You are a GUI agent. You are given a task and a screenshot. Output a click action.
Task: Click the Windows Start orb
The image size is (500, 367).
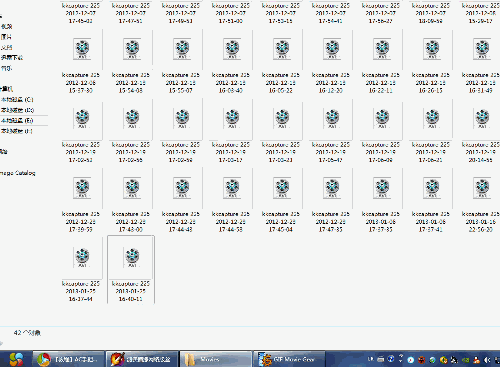pos(16,359)
